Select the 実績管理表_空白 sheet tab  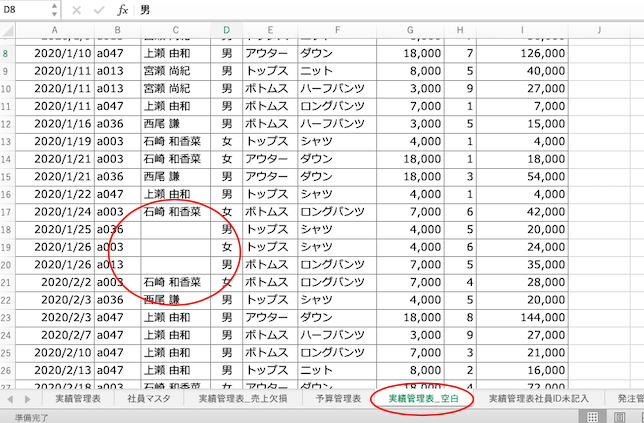click(x=423, y=398)
